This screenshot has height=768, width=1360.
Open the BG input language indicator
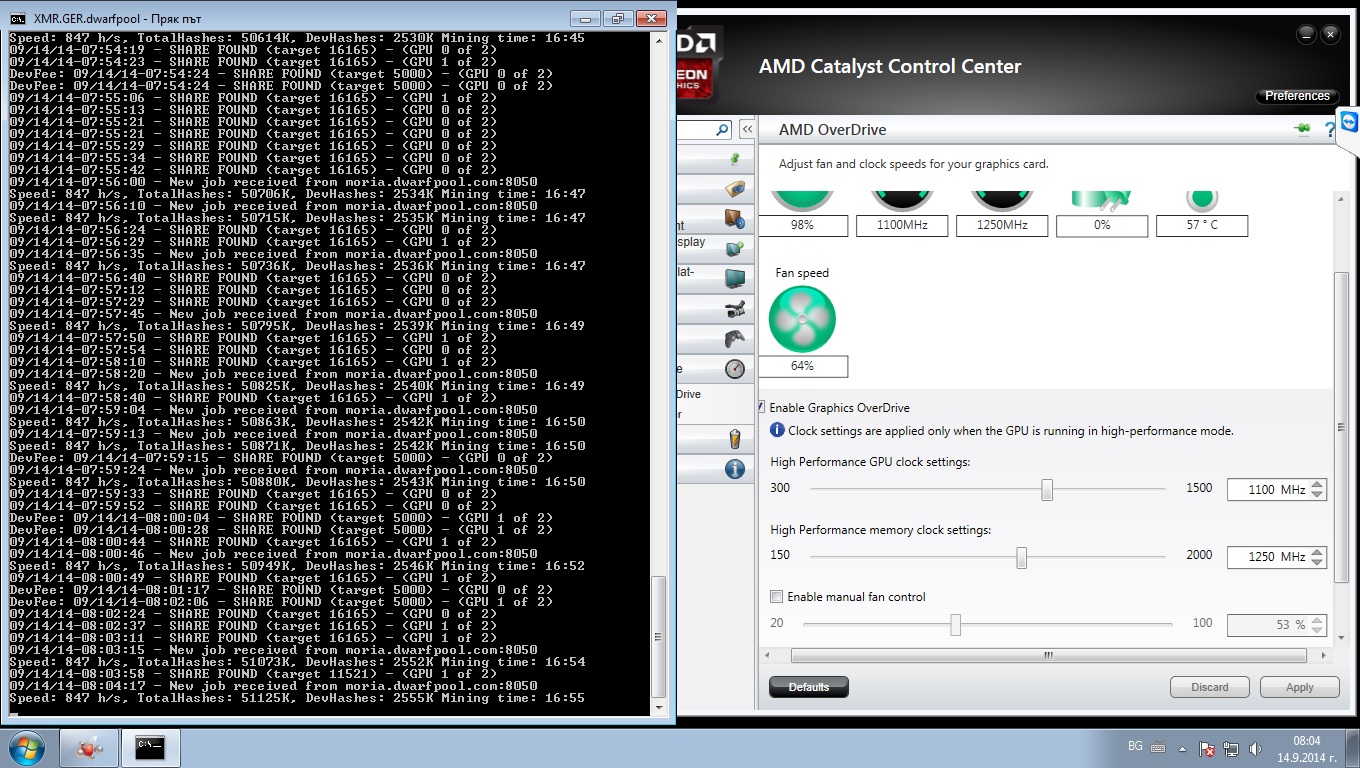(1135, 747)
